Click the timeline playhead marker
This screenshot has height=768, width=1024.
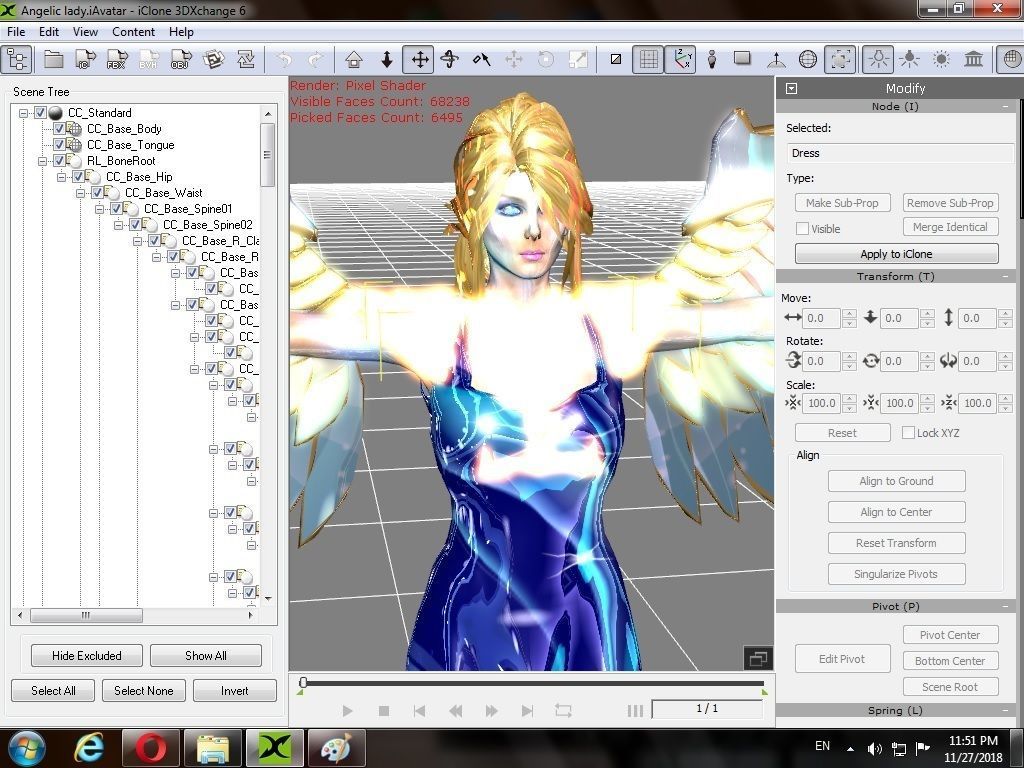(x=302, y=682)
